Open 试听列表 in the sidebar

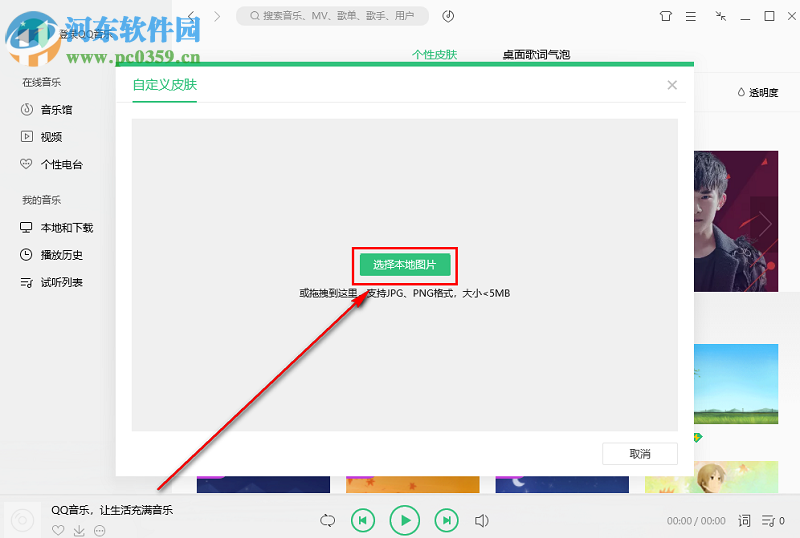point(52,282)
